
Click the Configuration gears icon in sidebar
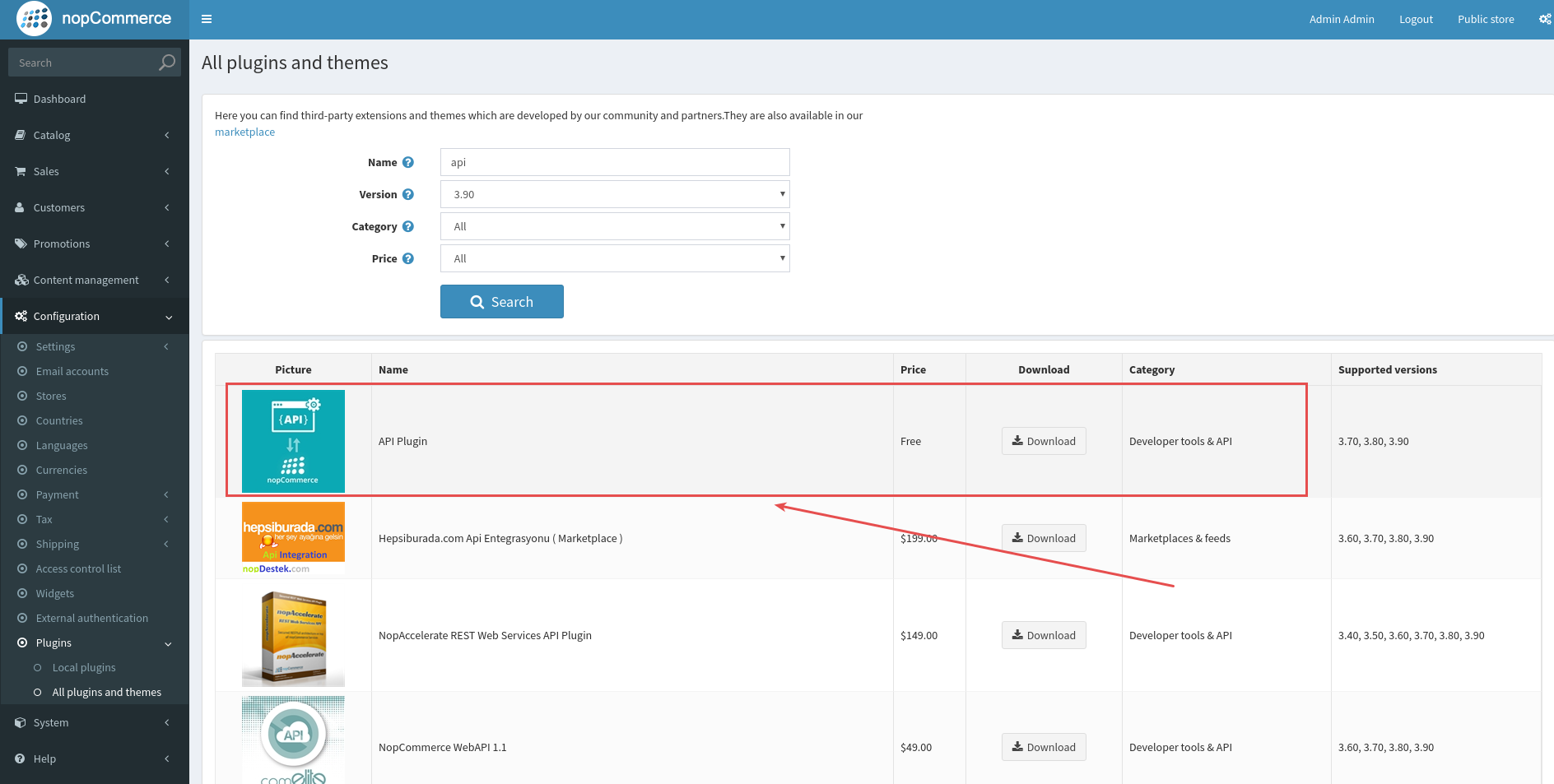[x=21, y=316]
